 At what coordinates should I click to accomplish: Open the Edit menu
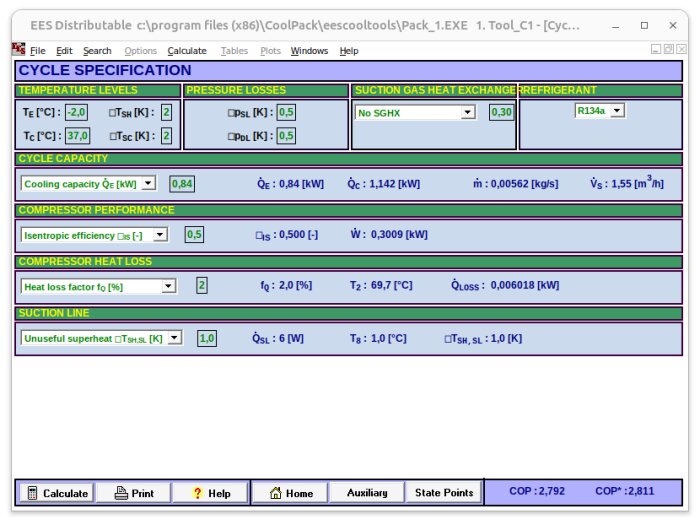tap(64, 51)
